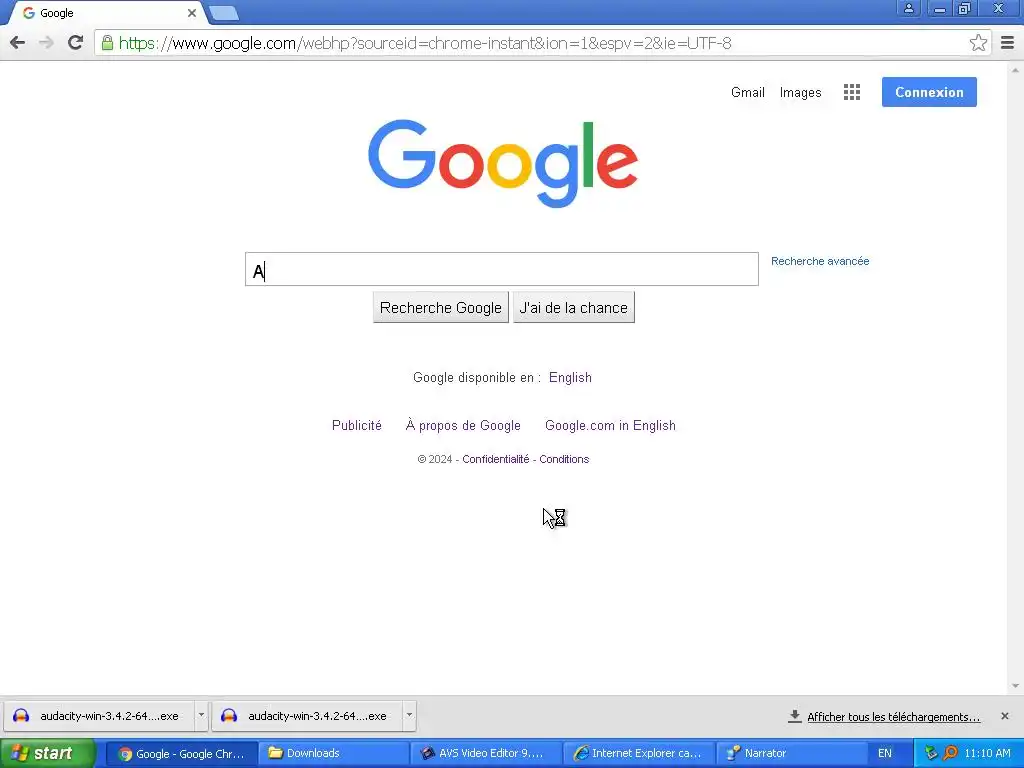Click the green padlock security icon
Screen dimensions: 1024x768
click(x=107, y=43)
